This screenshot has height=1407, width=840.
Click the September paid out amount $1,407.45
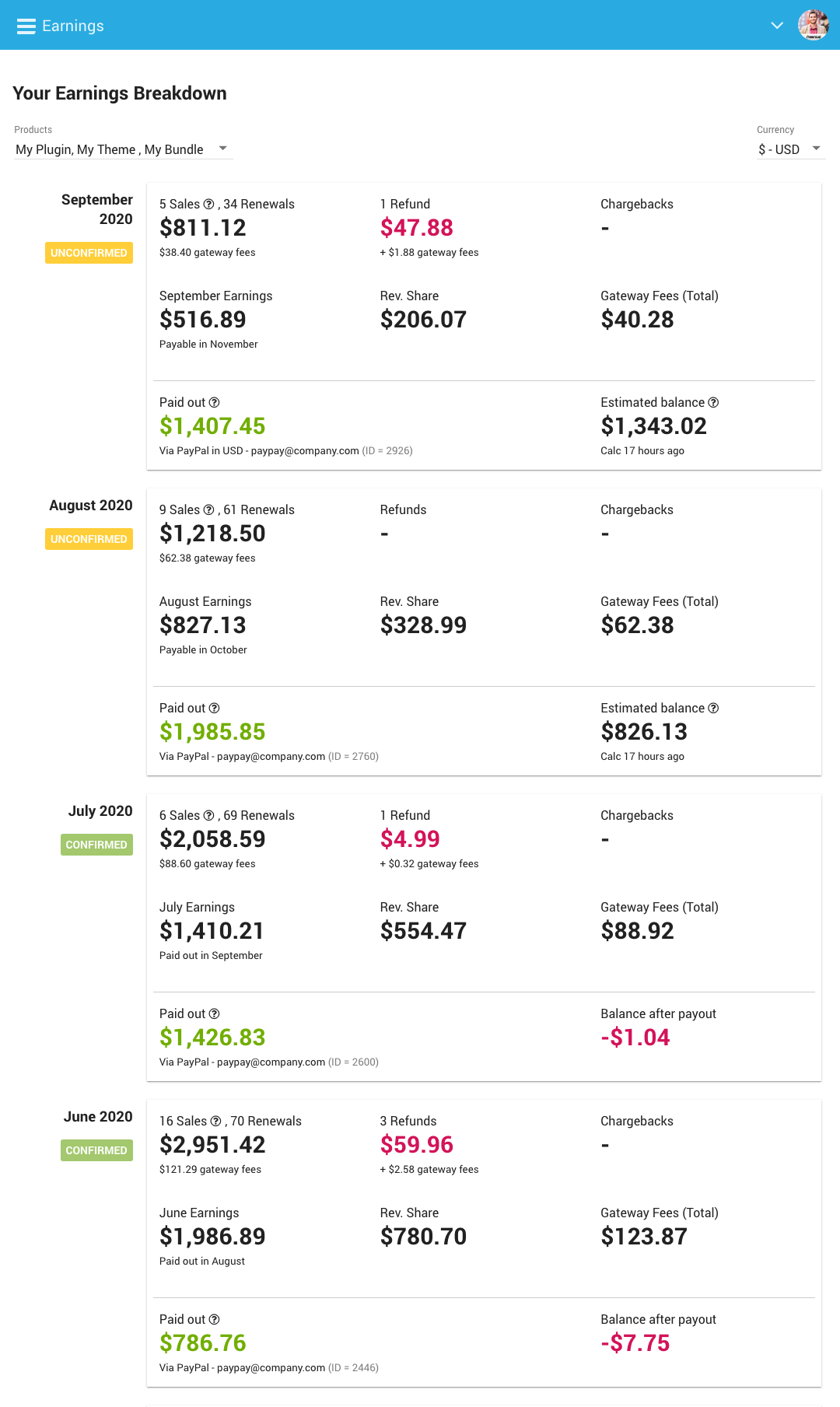[x=212, y=426]
